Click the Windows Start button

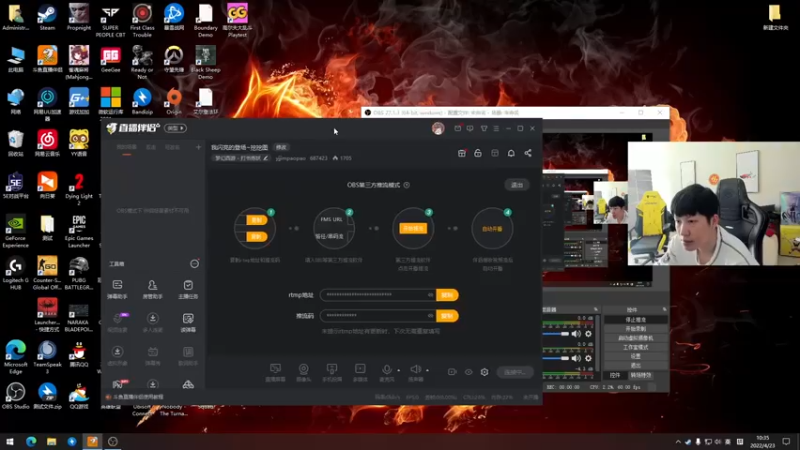click(x=10, y=441)
